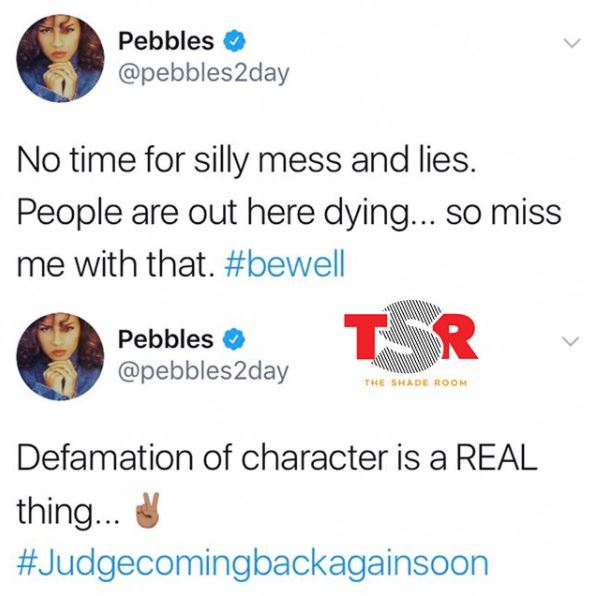
Task: Open the avatar on the Defamation tweet
Action: click(60, 356)
